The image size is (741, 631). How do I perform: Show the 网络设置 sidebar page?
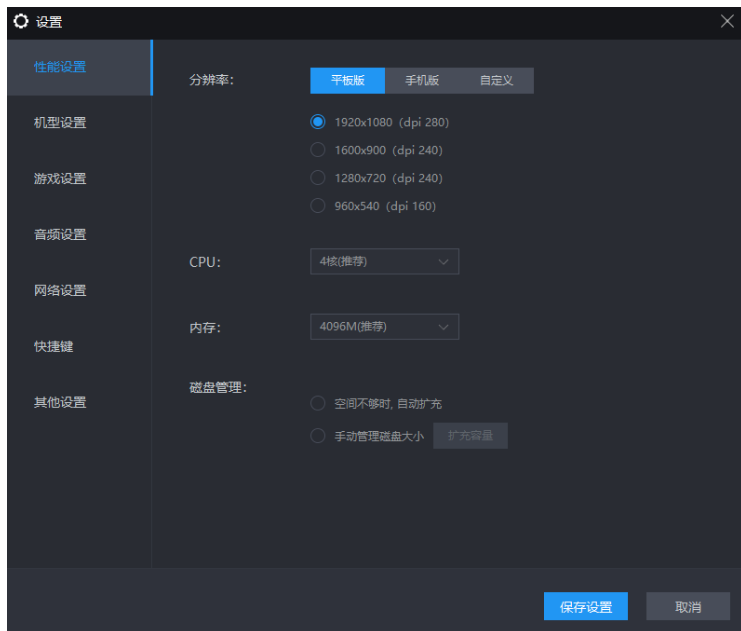pos(60,291)
